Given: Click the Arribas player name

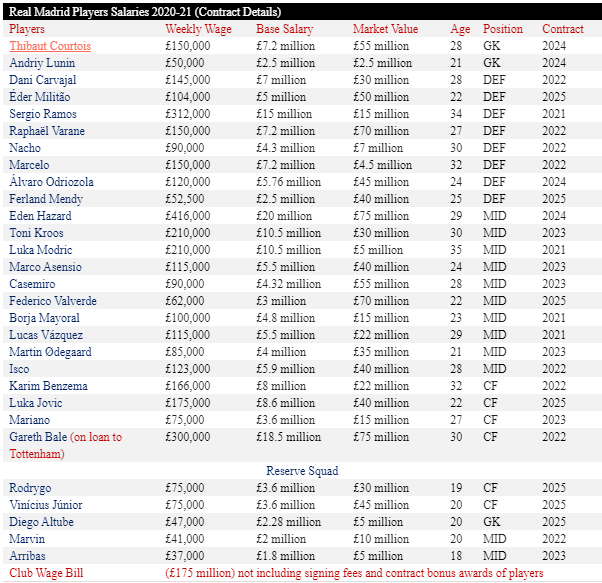Looking at the screenshot, I should coord(27,556).
